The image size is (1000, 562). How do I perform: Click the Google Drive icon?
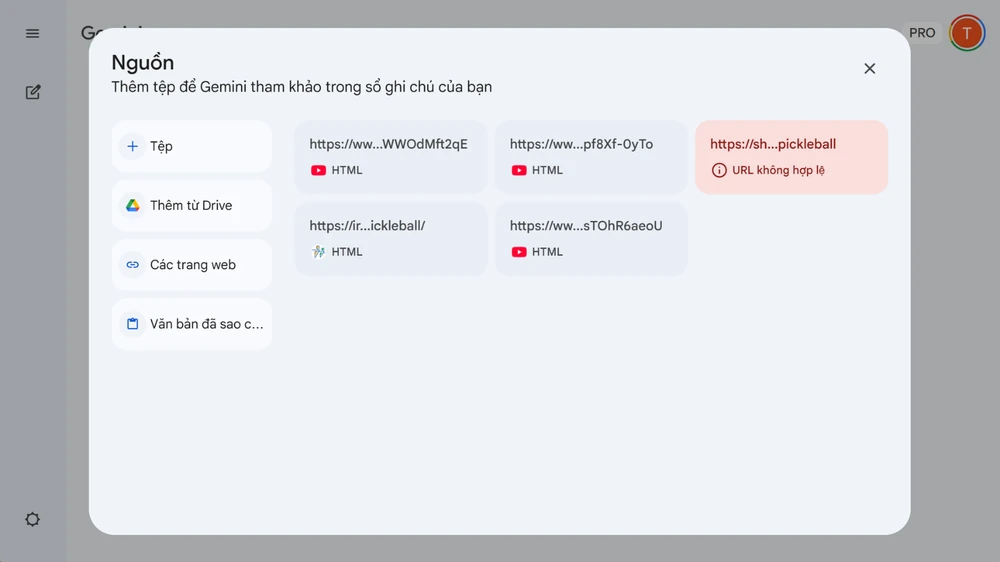point(132,205)
